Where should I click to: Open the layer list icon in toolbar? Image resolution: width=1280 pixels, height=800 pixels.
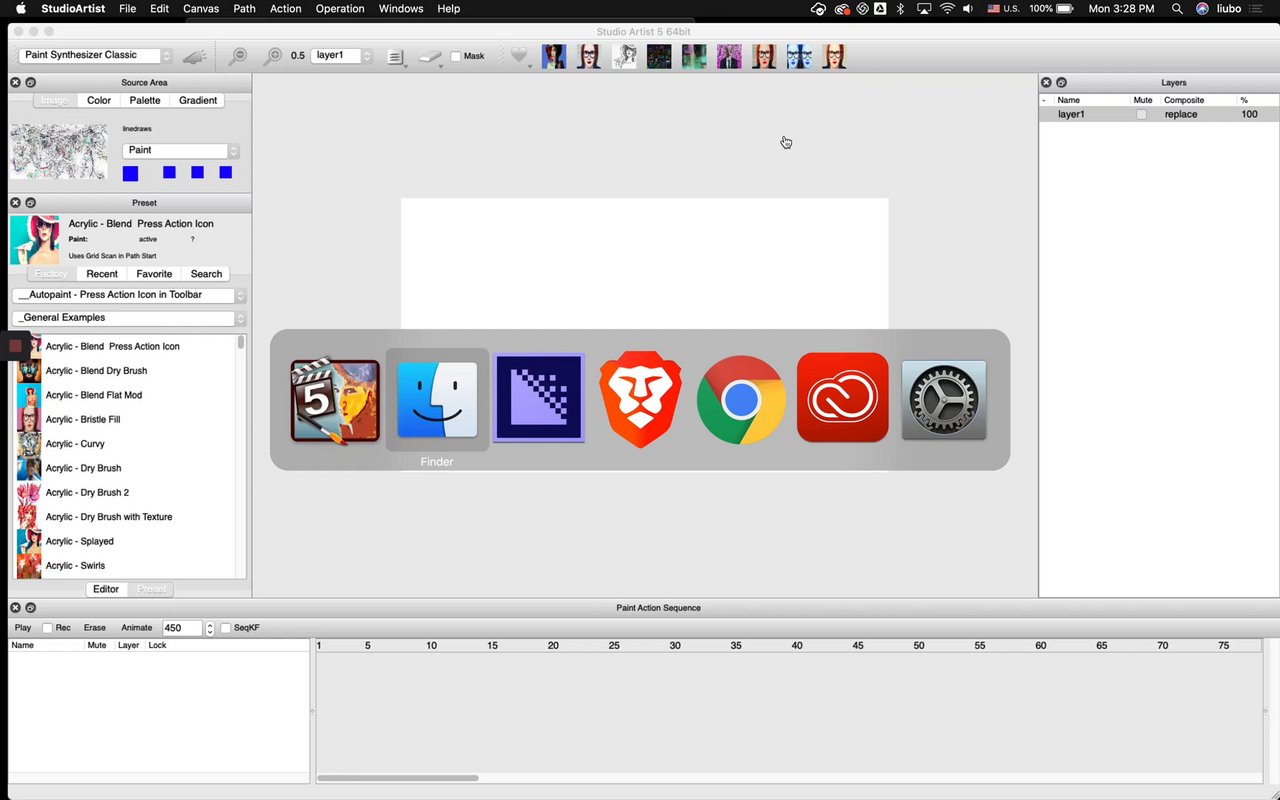pyautogui.click(x=397, y=57)
